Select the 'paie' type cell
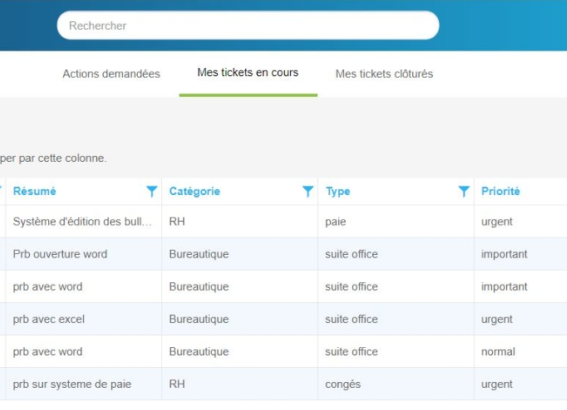The image size is (567, 410). (x=336, y=222)
